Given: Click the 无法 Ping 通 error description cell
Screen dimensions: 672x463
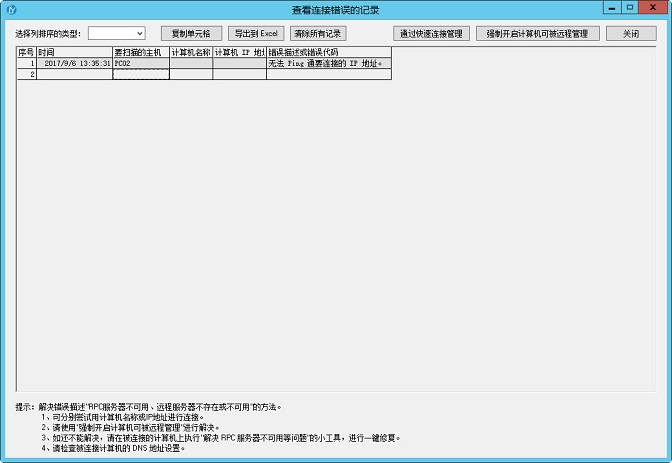Looking at the screenshot, I should pyautogui.click(x=328, y=63).
